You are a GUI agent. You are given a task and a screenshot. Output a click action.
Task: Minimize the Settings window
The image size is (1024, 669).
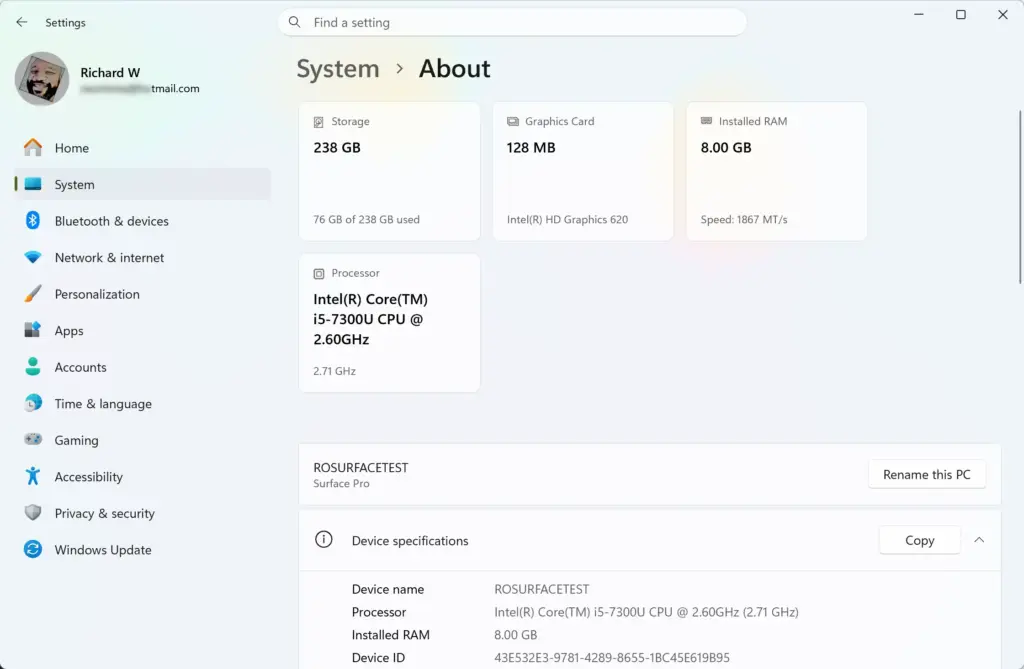click(919, 14)
